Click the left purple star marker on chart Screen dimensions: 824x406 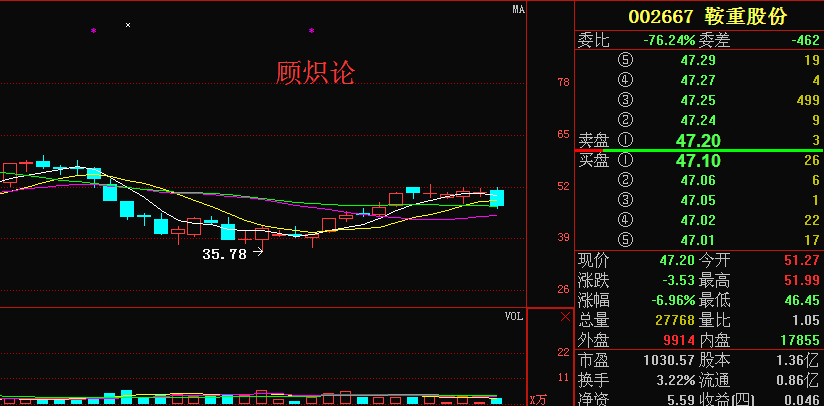click(x=94, y=31)
